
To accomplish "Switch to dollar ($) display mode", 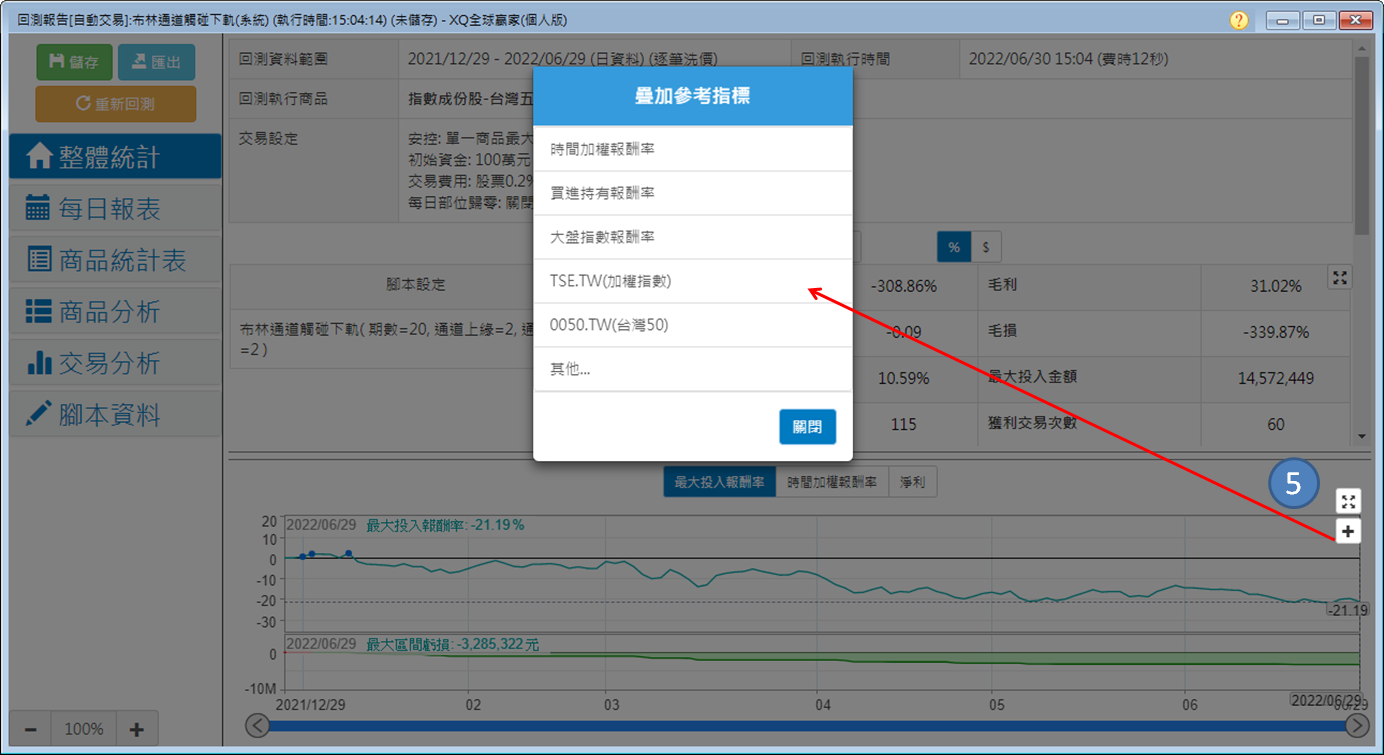I will 986,247.
